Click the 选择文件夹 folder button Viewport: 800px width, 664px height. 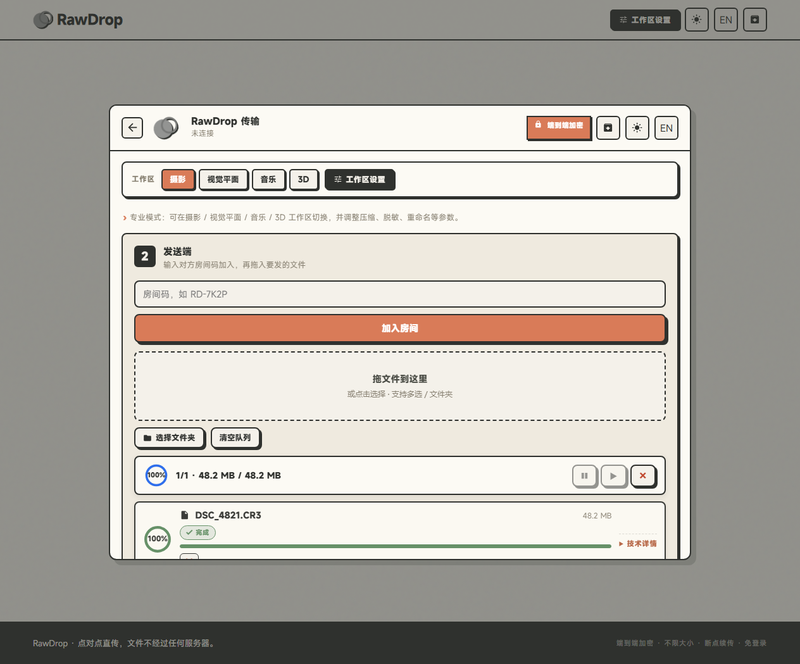point(169,437)
